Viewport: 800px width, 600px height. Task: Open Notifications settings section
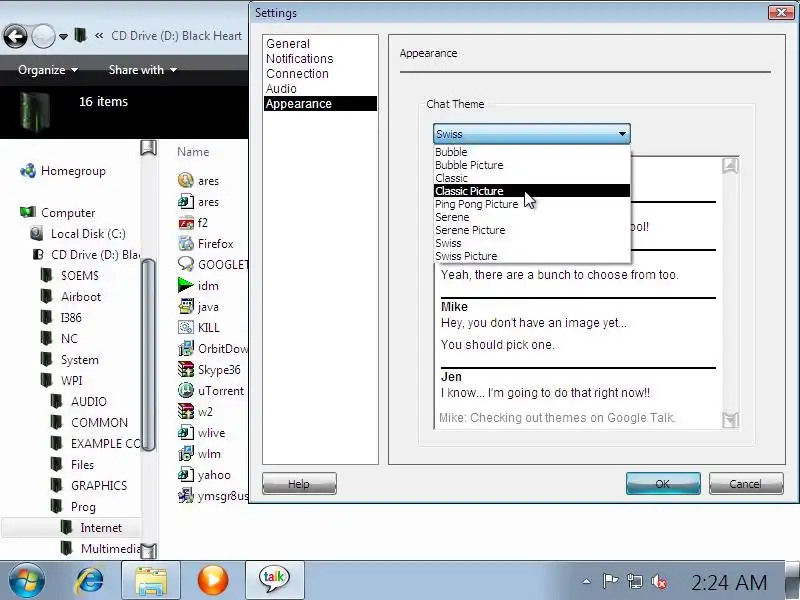(299, 59)
